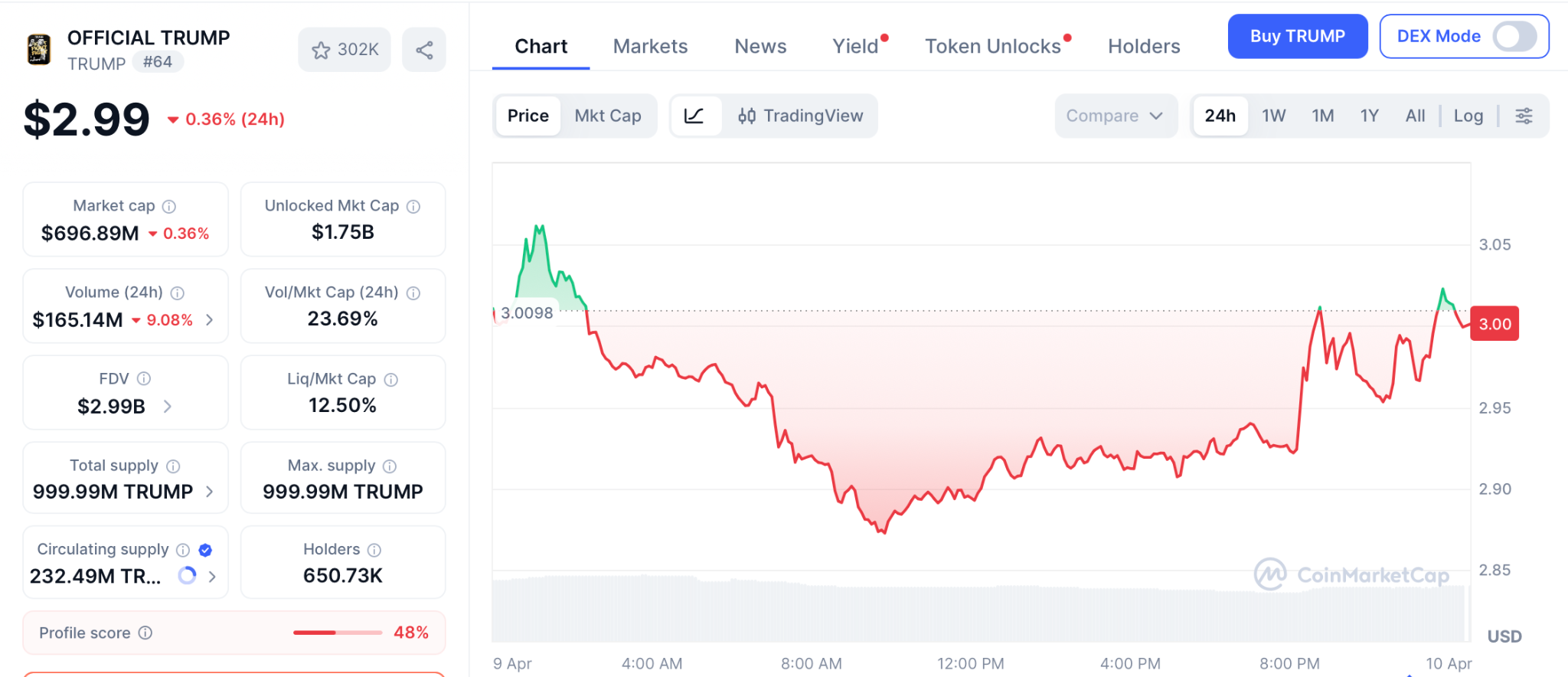Click Holders info icon
This screenshot has width=1568, height=677.
tap(374, 550)
